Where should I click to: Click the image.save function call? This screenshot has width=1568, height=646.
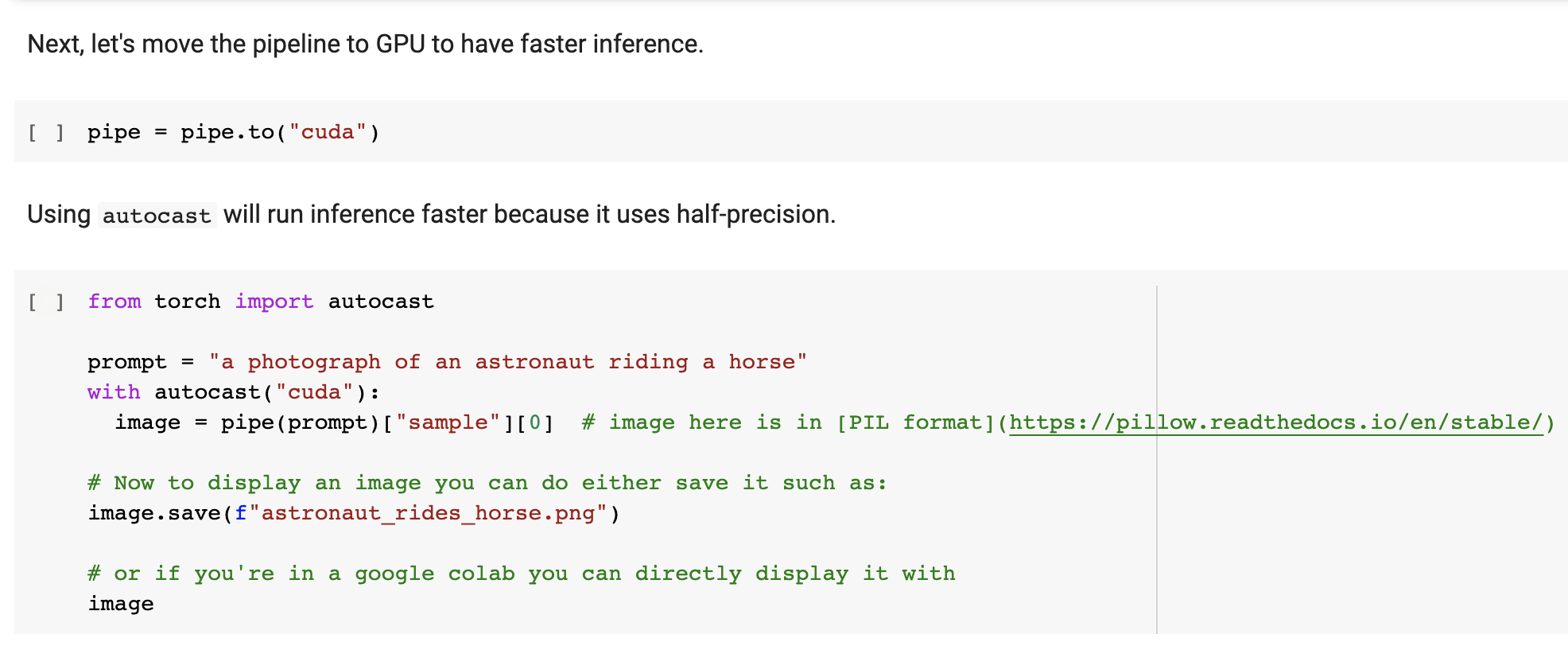(x=155, y=513)
